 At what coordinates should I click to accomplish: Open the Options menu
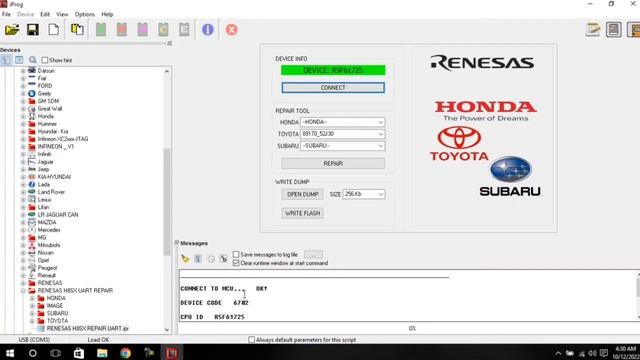point(84,14)
